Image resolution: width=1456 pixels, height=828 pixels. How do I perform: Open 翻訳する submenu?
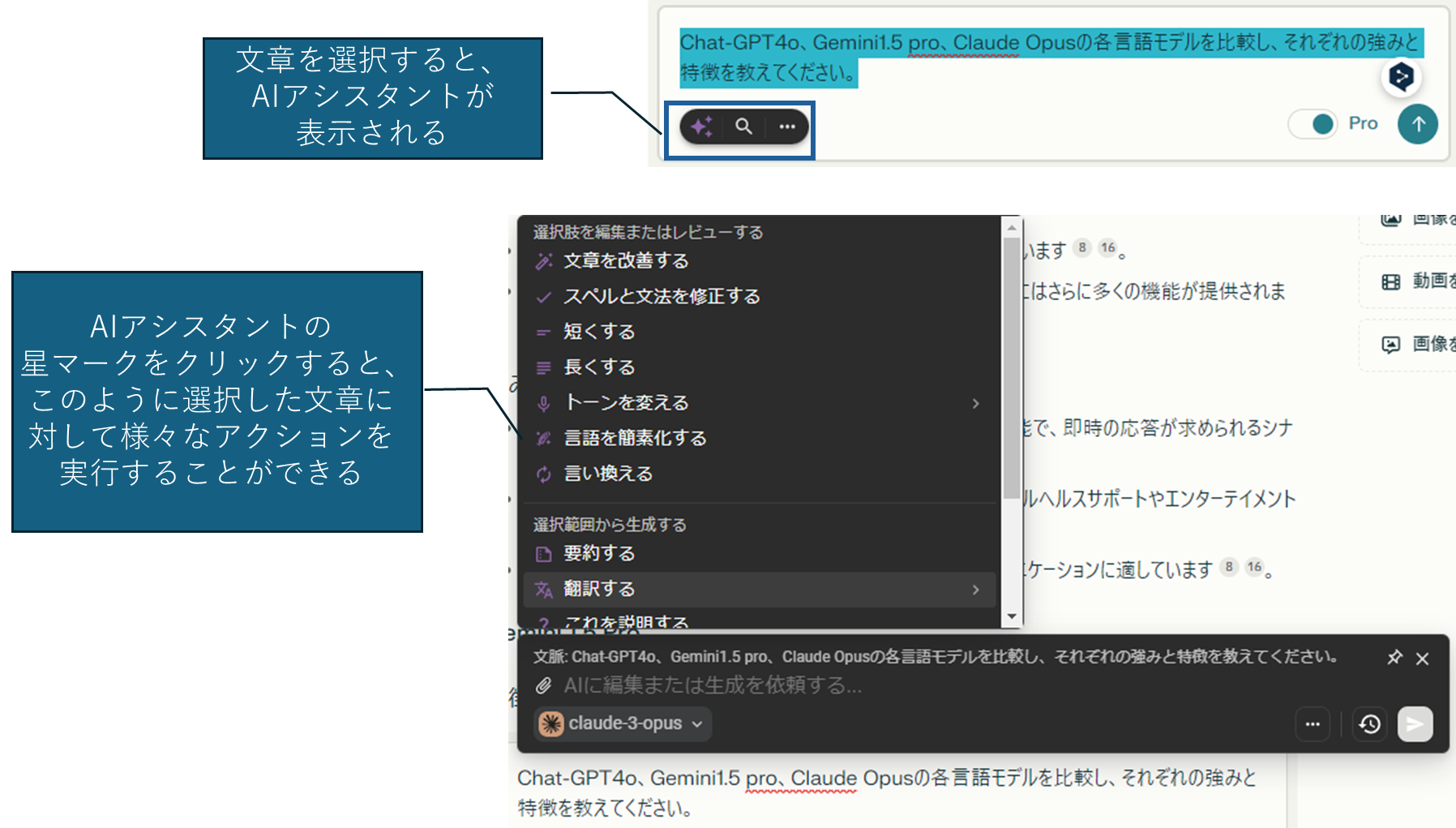(x=760, y=590)
